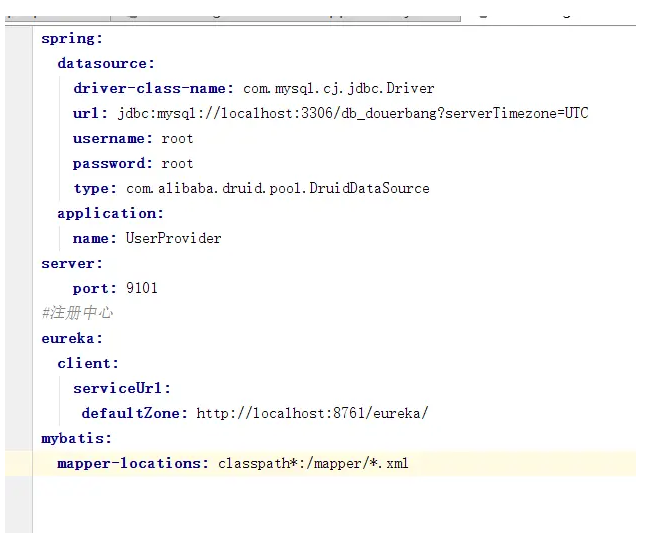Viewport: 664px width, 542px height.
Task: Click the 'spring:' key
Action: click(x=72, y=39)
